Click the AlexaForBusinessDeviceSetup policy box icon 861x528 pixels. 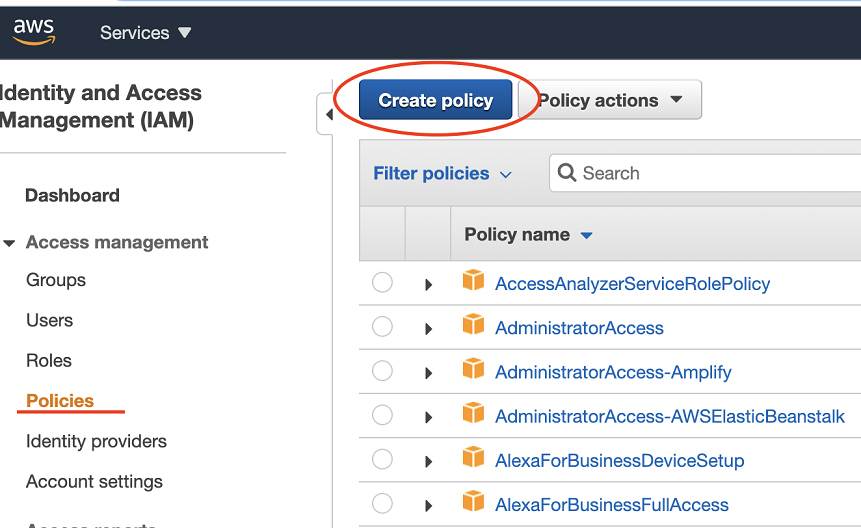(x=473, y=459)
